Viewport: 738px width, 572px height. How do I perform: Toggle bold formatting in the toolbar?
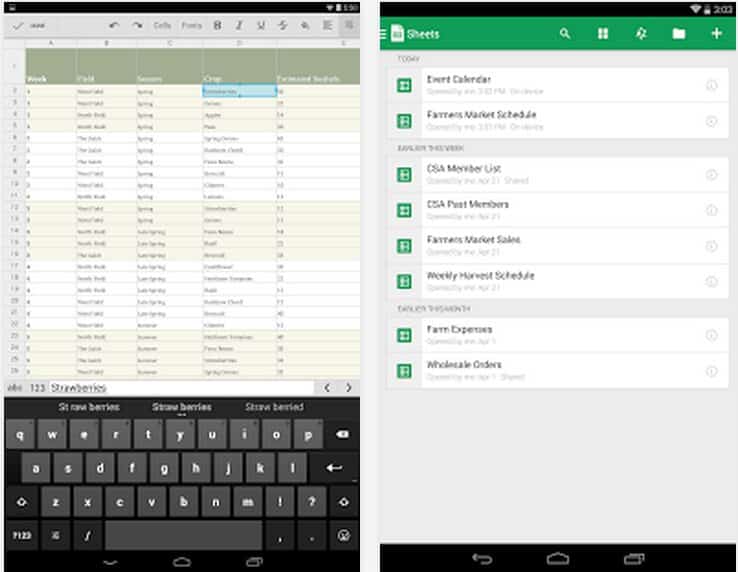point(217,25)
